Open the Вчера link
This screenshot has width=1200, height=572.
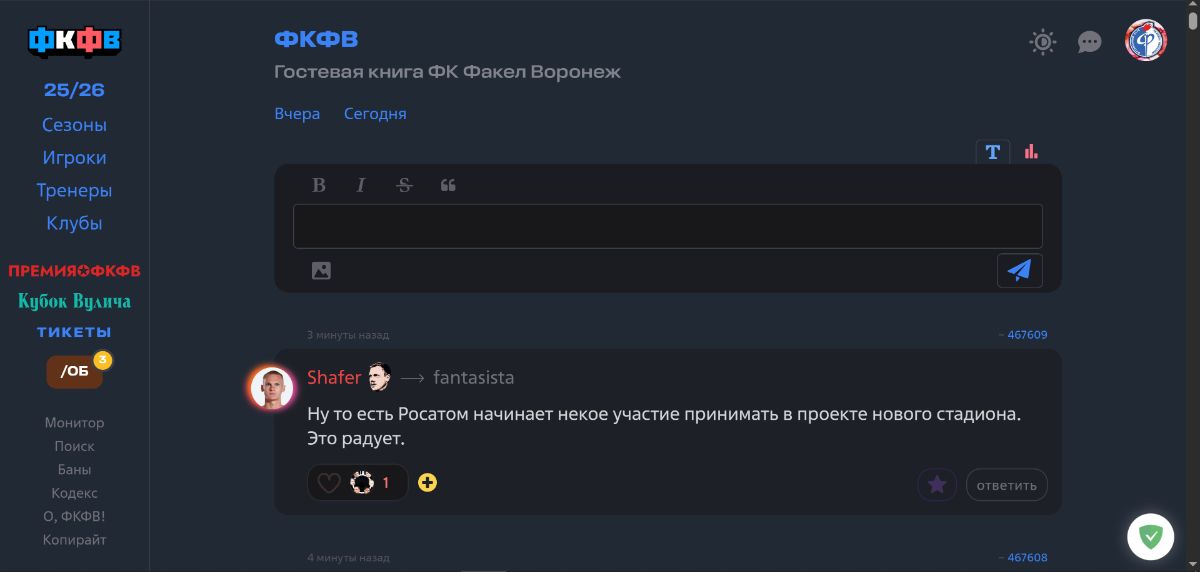[x=297, y=114]
